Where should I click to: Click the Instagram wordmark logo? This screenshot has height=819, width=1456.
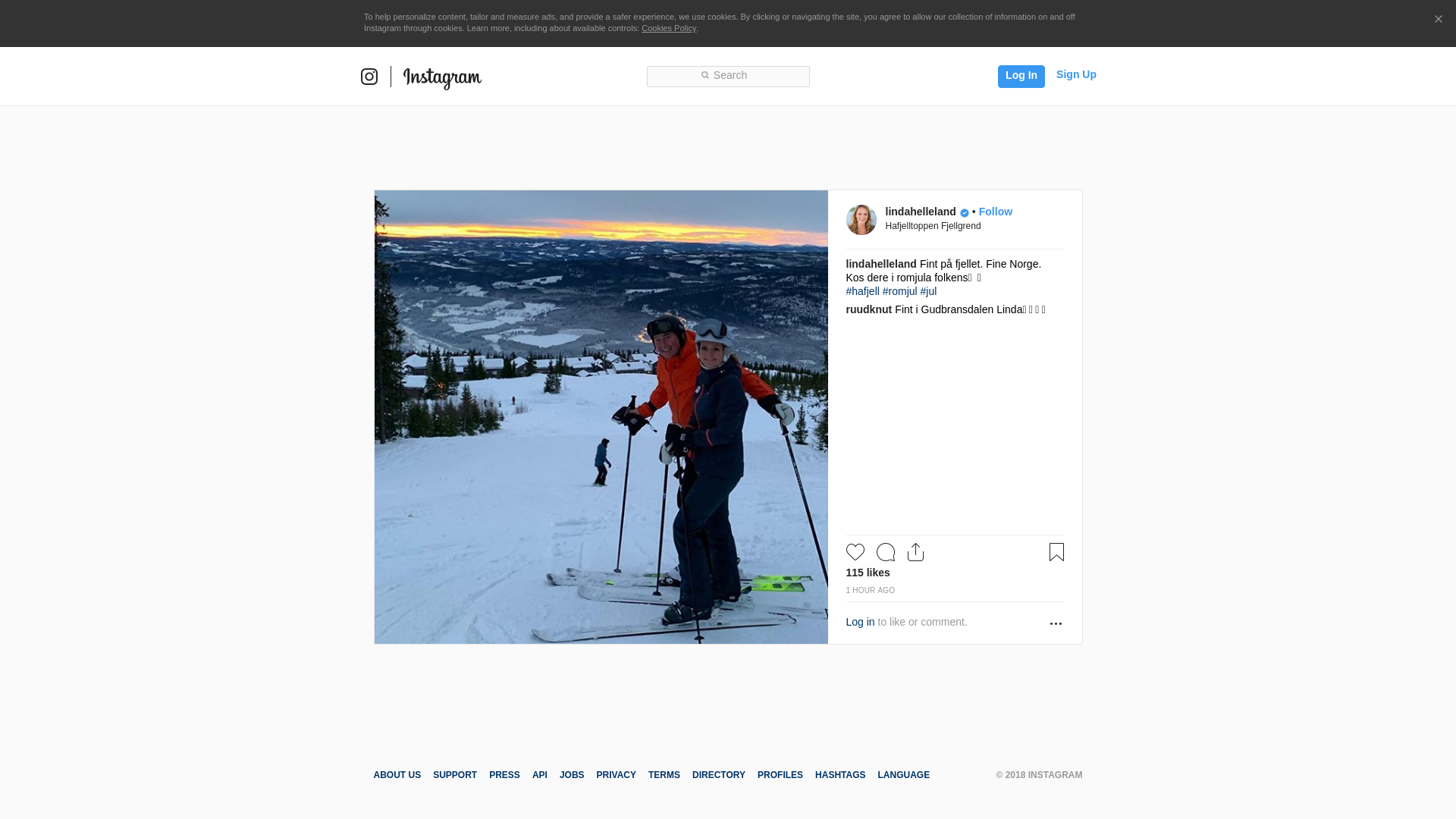pos(442,77)
